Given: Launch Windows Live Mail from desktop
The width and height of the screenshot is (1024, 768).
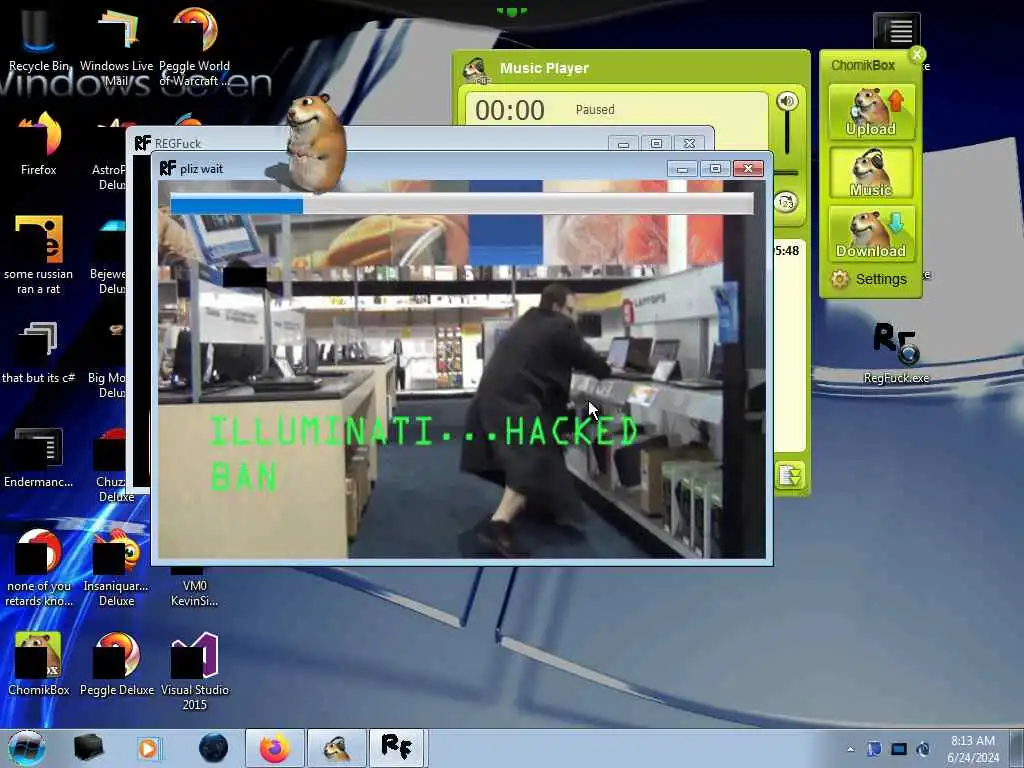Looking at the screenshot, I should click(117, 46).
